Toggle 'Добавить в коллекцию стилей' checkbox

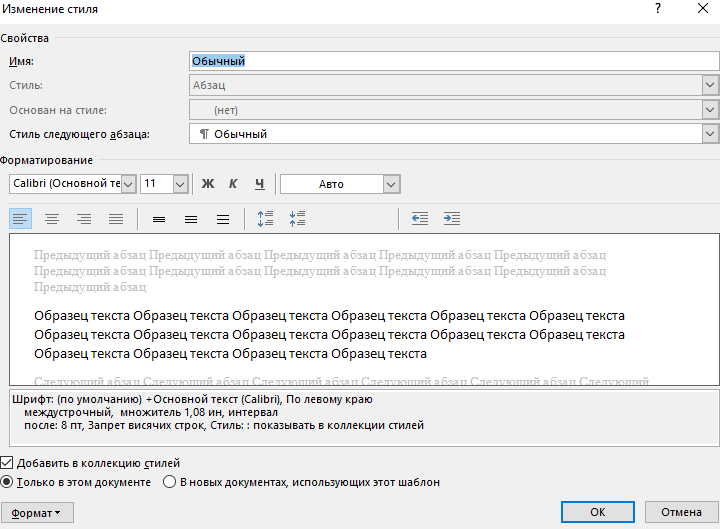[8, 463]
